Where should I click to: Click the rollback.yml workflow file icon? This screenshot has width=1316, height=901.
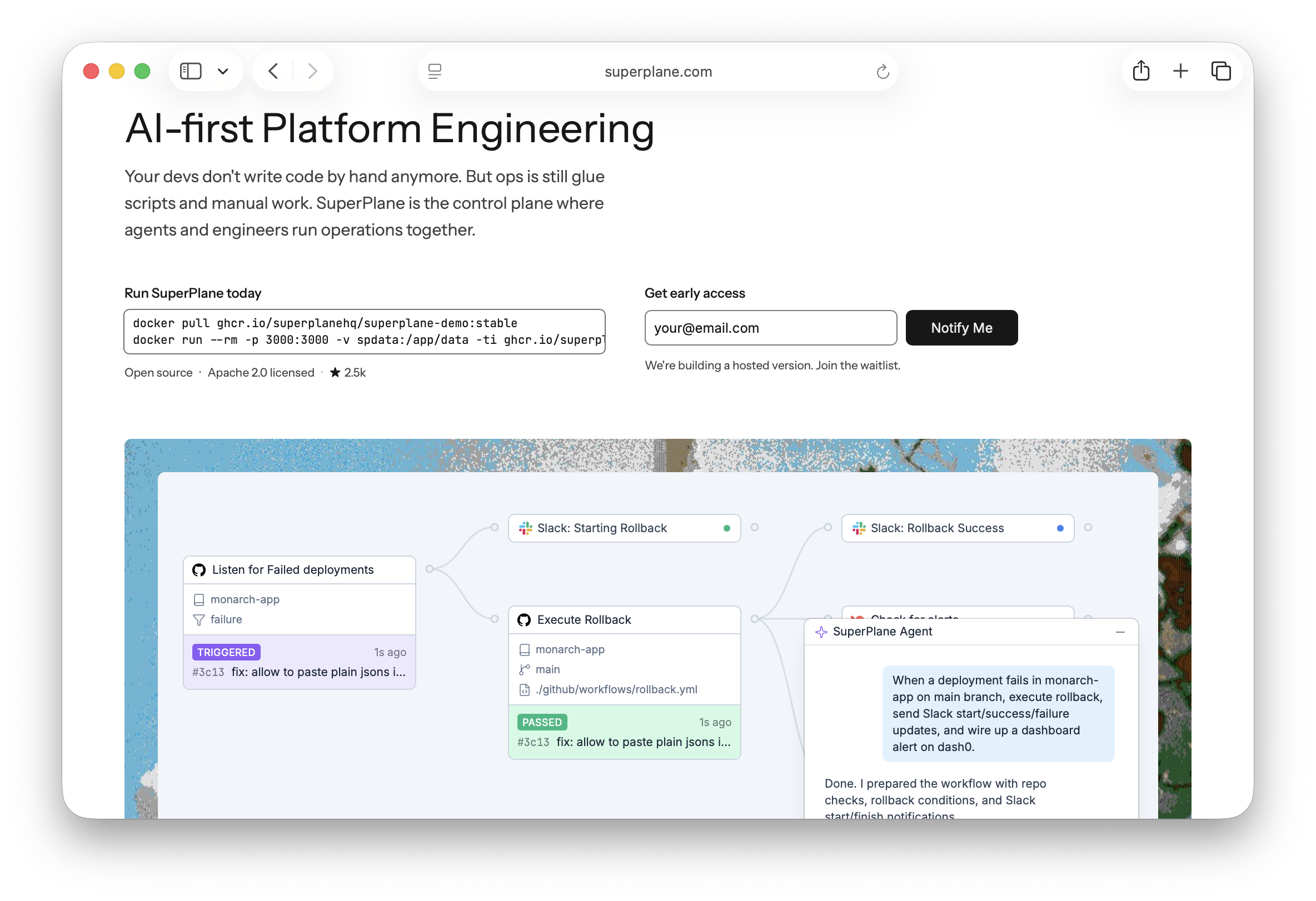click(x=525, y=690)
